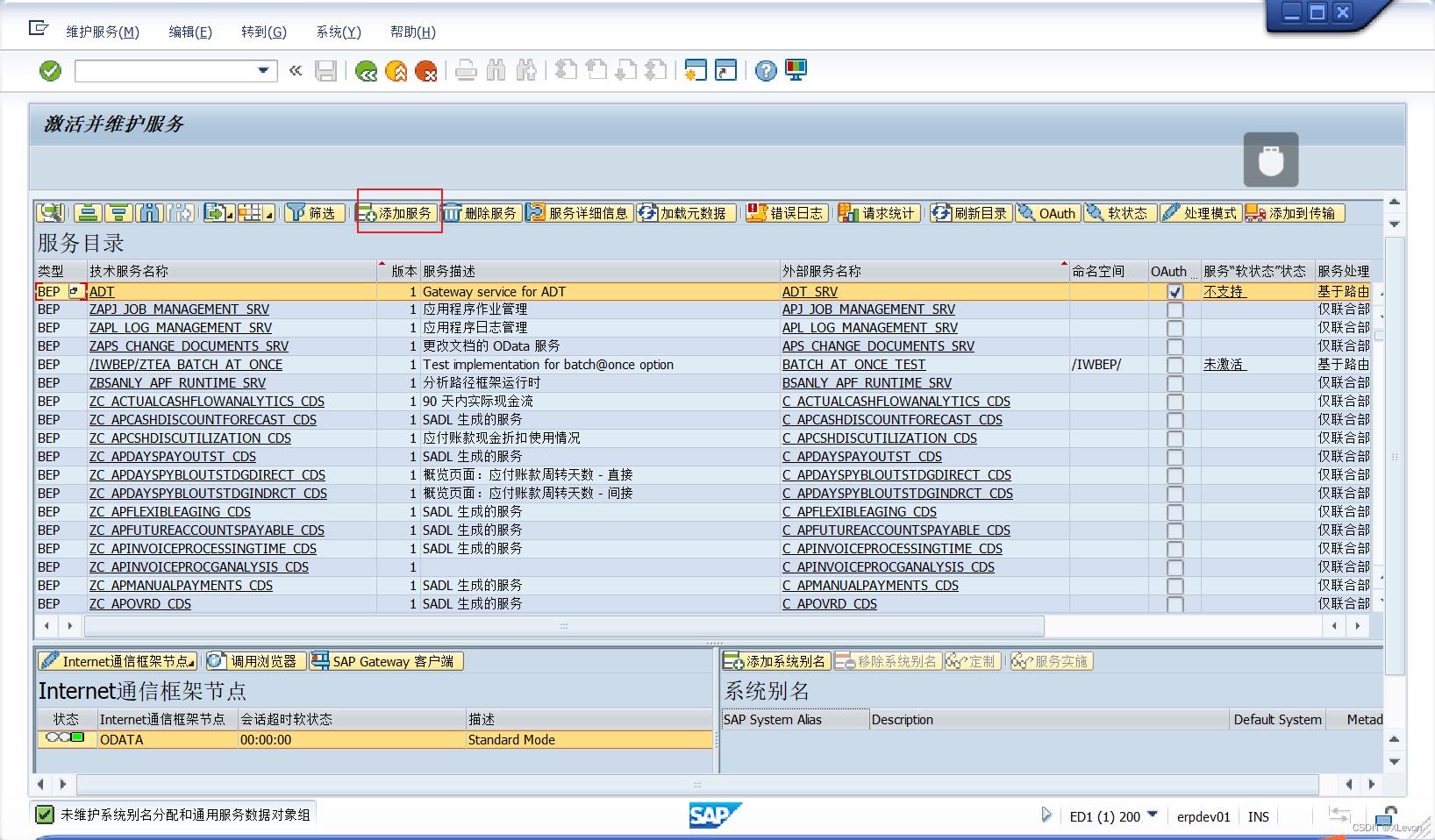This screenshot has width=1435, height=840.
Task: Uncheck the OAuth checkbox for ADT row
Action: pyautogui.click(x=1175, y=292)
